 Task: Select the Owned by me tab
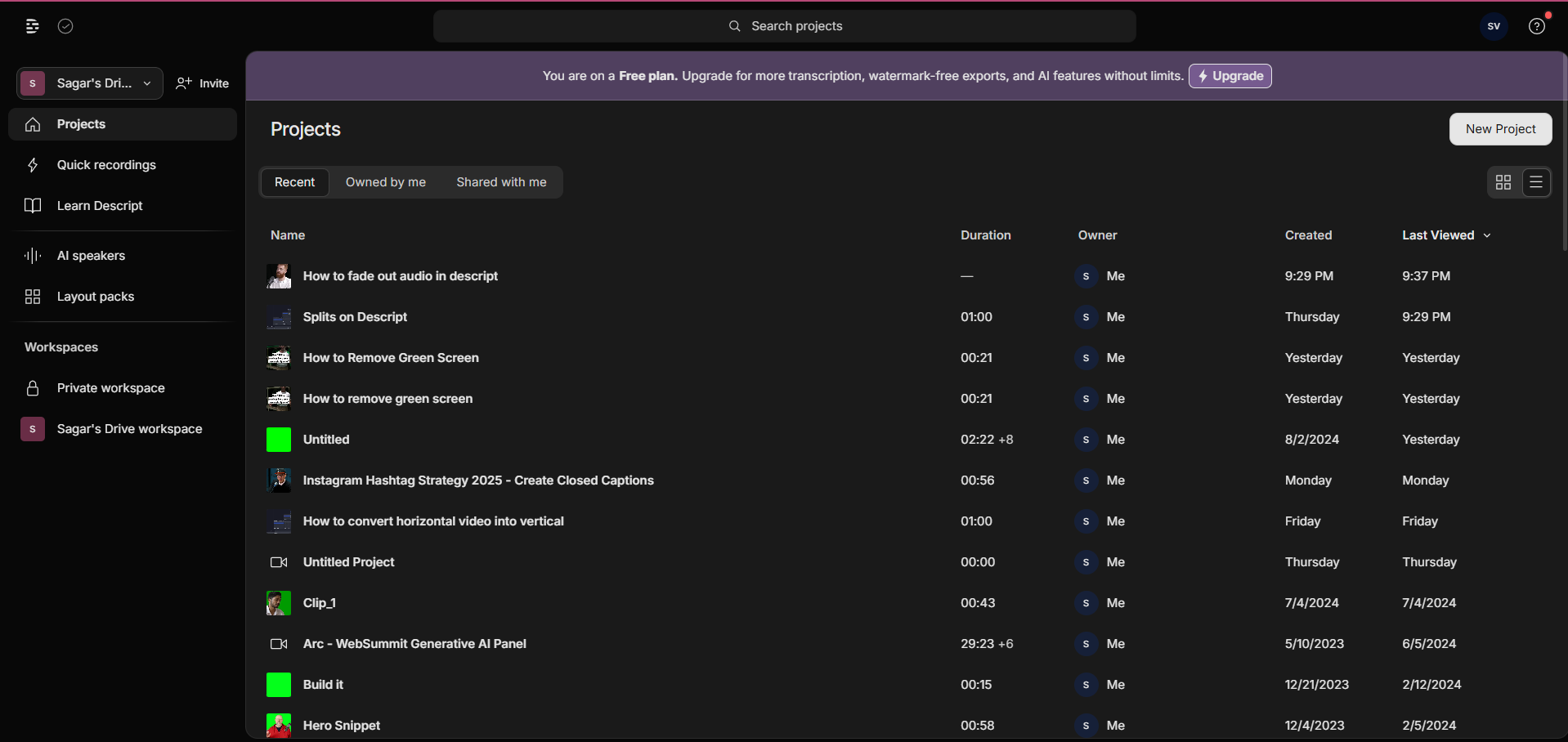[385, 182]
